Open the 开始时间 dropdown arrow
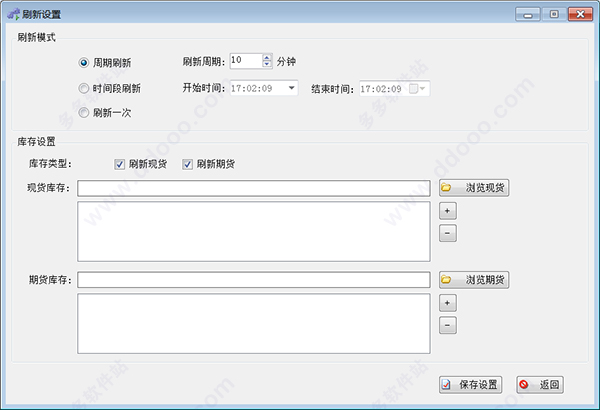 coord(292,88)
